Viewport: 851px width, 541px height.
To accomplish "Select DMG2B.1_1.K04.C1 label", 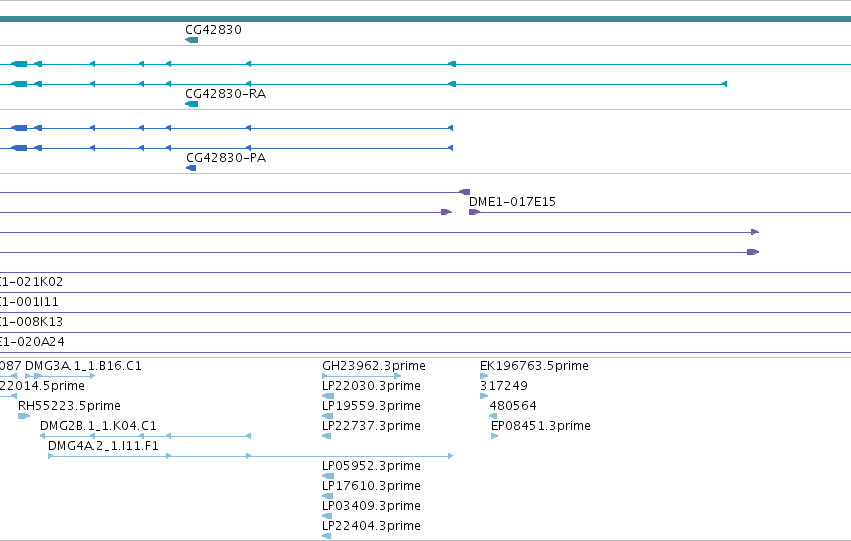I will 98,426.
